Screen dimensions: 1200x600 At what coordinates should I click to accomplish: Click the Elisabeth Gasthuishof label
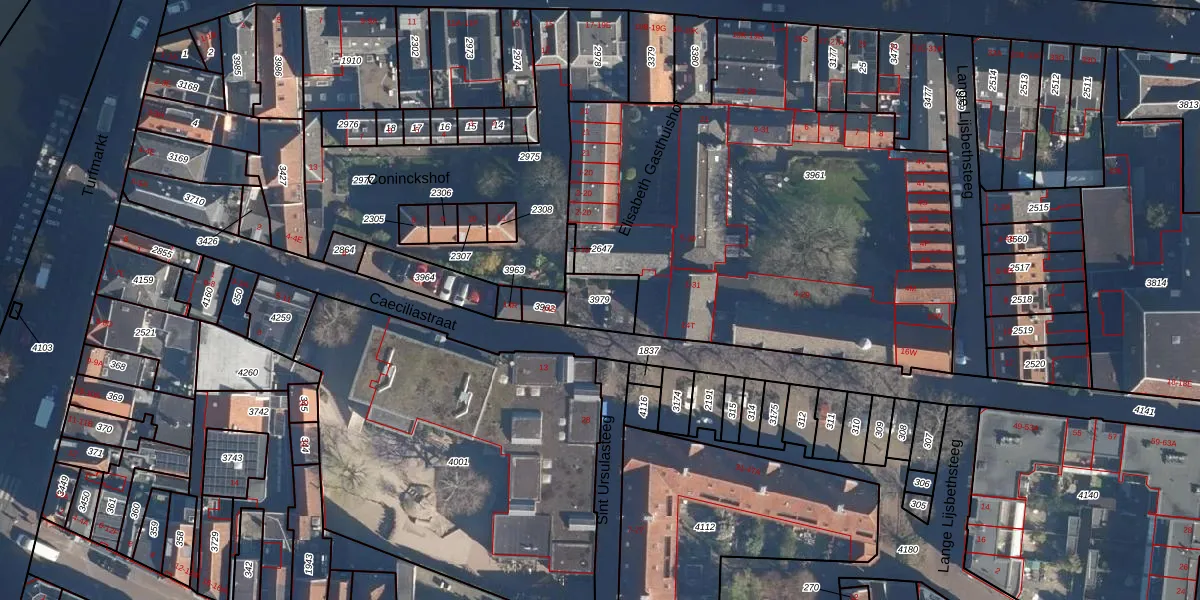pyautogui.click(x=649, y=170)
